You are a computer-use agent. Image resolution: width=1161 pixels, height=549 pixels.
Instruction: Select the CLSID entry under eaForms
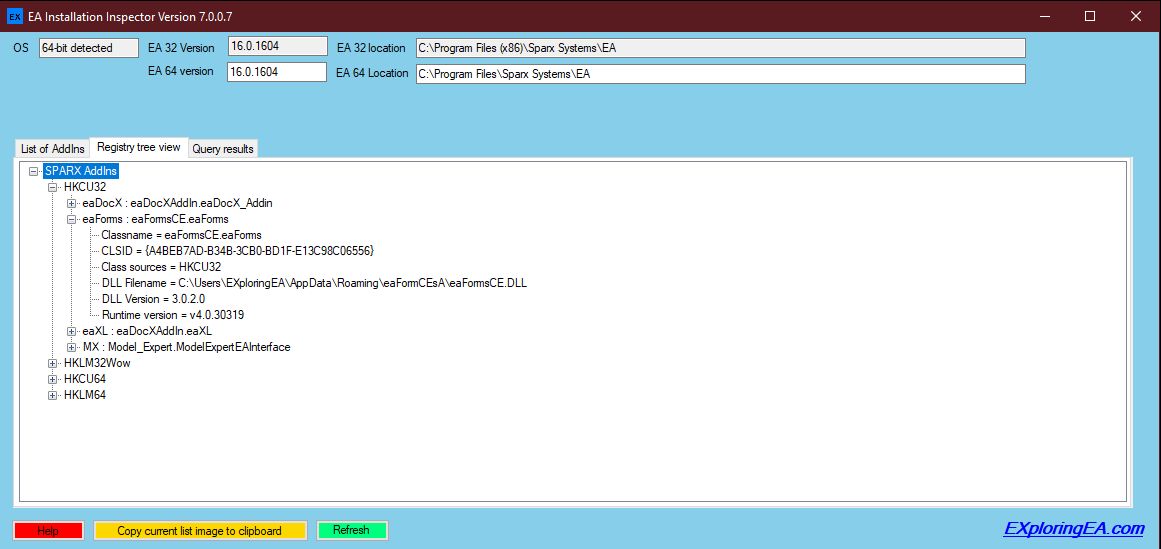click(x=237, y=251)
